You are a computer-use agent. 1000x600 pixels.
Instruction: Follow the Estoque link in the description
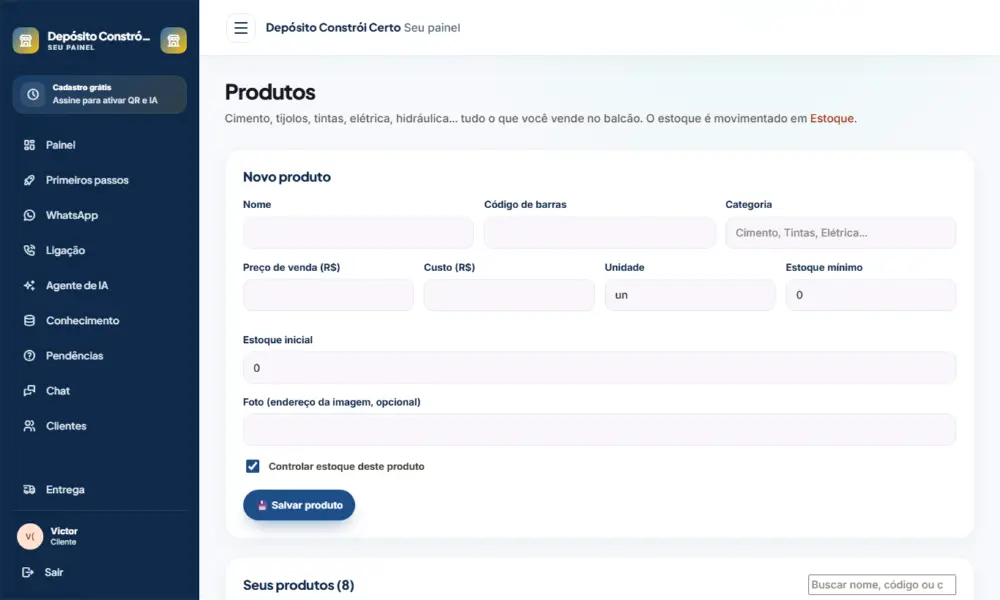[832, 119]
